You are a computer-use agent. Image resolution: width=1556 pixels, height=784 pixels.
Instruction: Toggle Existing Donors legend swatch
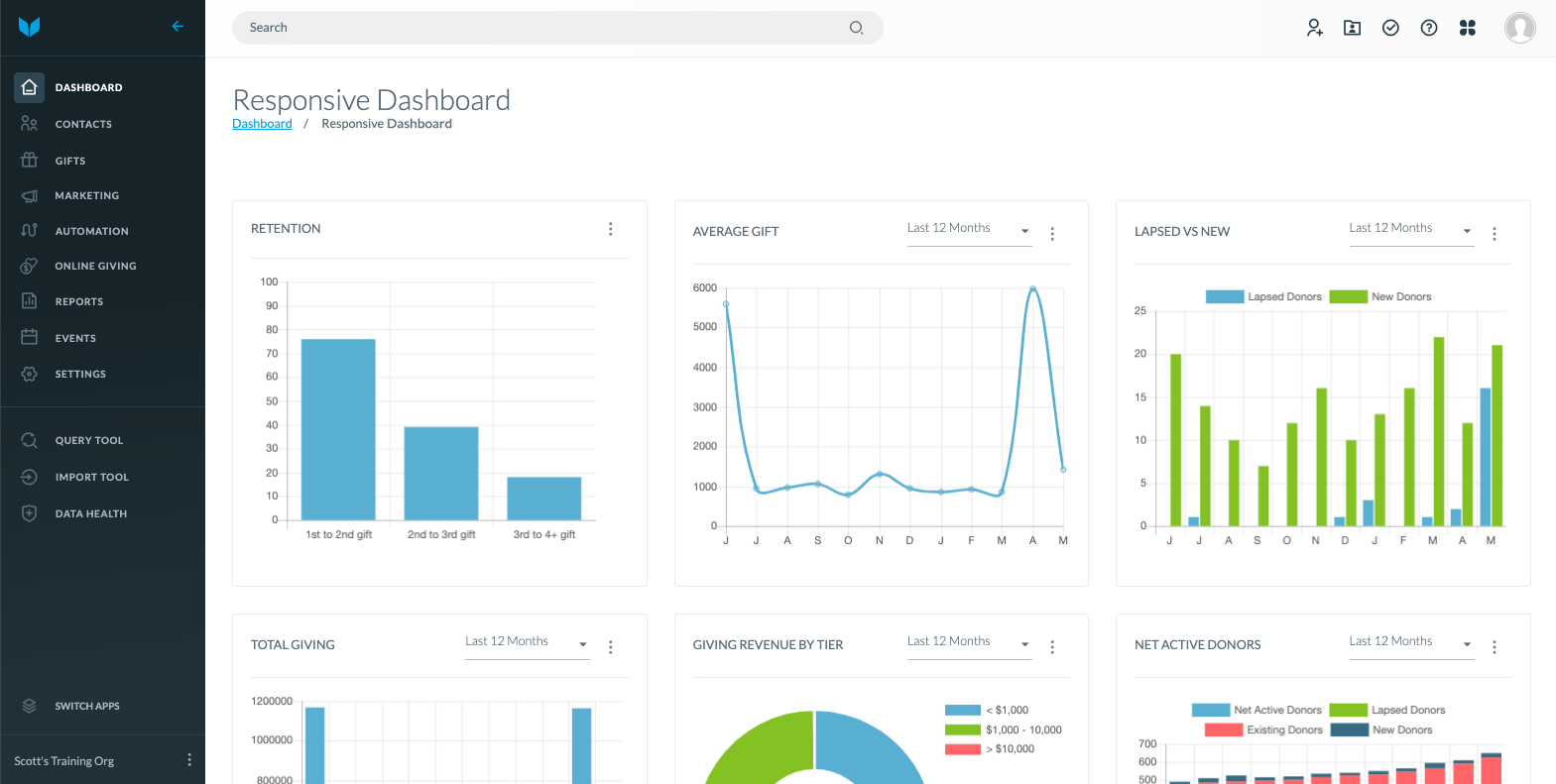tap(1224, 729)
